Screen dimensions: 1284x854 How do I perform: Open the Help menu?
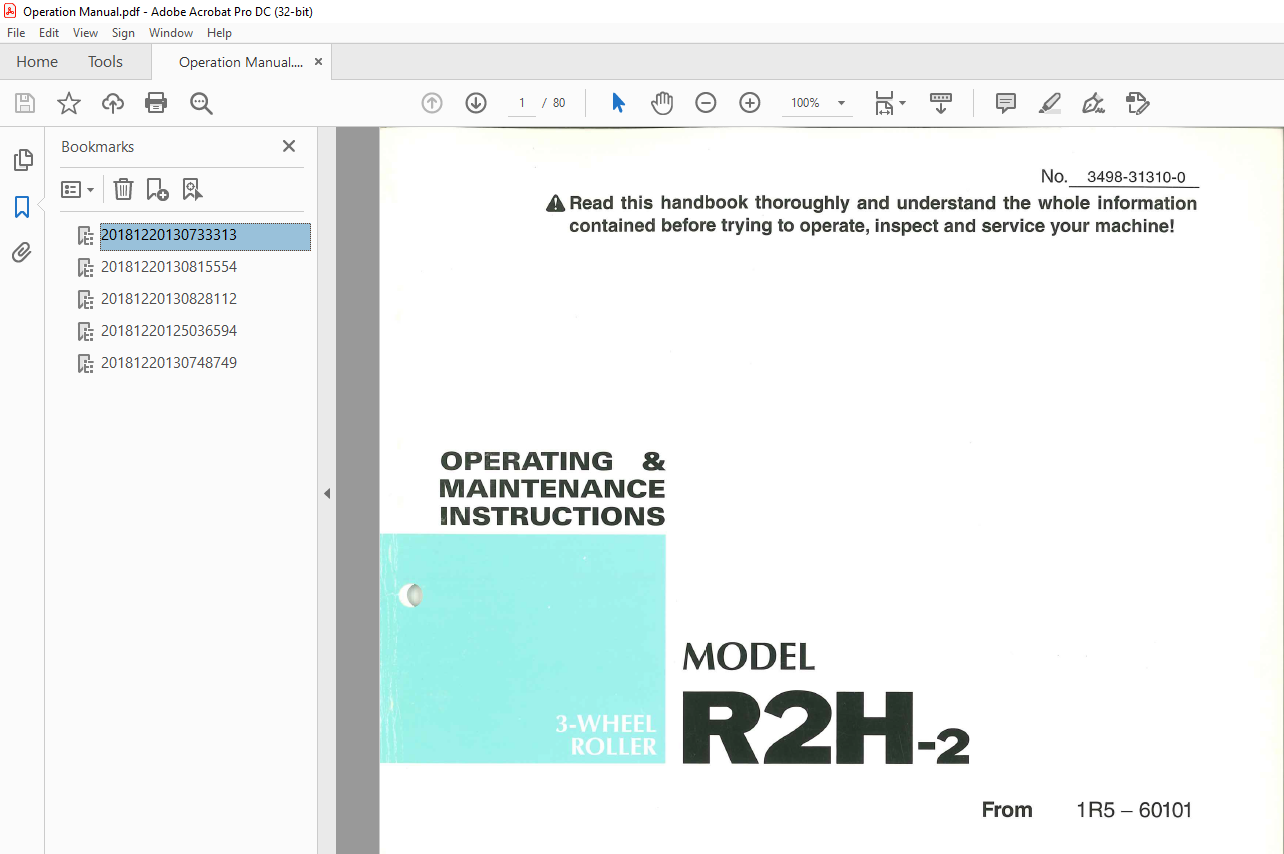point(219,33)
